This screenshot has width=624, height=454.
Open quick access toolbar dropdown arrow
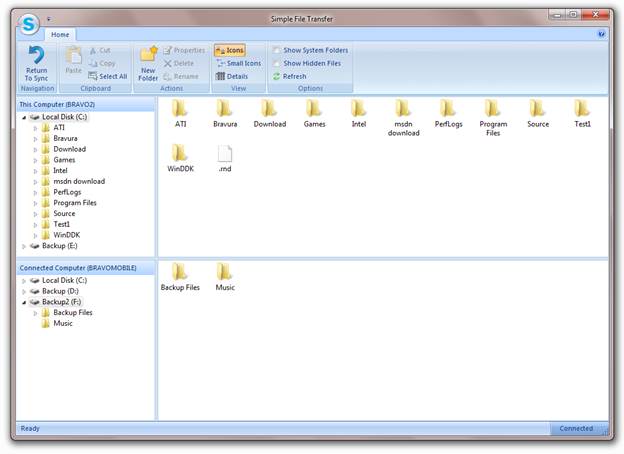[x=49, y=19]
